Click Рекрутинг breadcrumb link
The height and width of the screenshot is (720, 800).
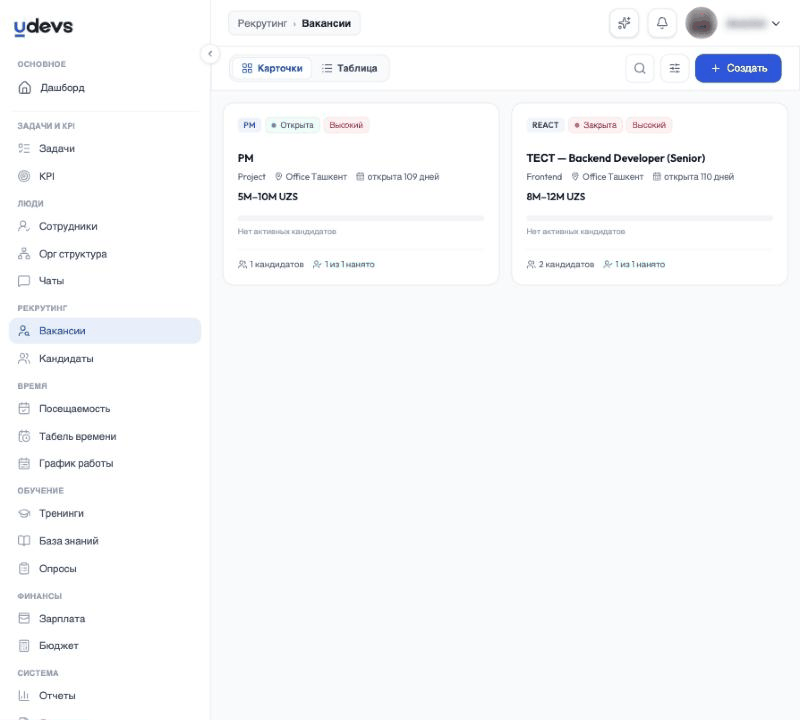click(x=262, y=23)
